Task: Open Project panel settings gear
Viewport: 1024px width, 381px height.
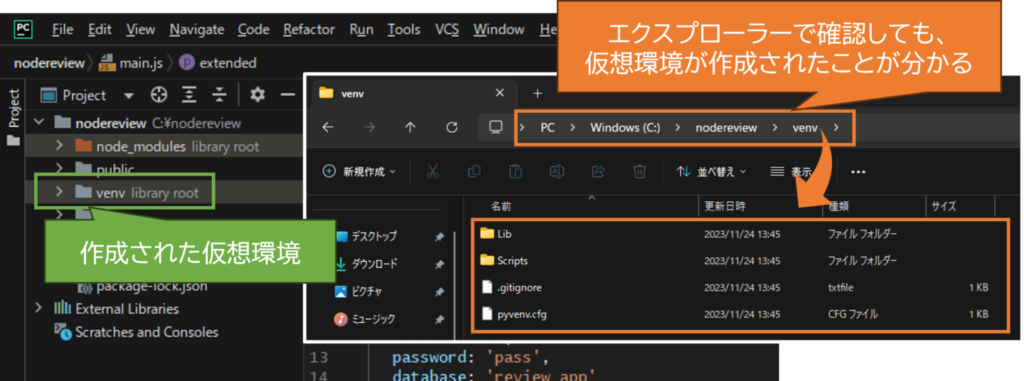Action: coord(258,95)
